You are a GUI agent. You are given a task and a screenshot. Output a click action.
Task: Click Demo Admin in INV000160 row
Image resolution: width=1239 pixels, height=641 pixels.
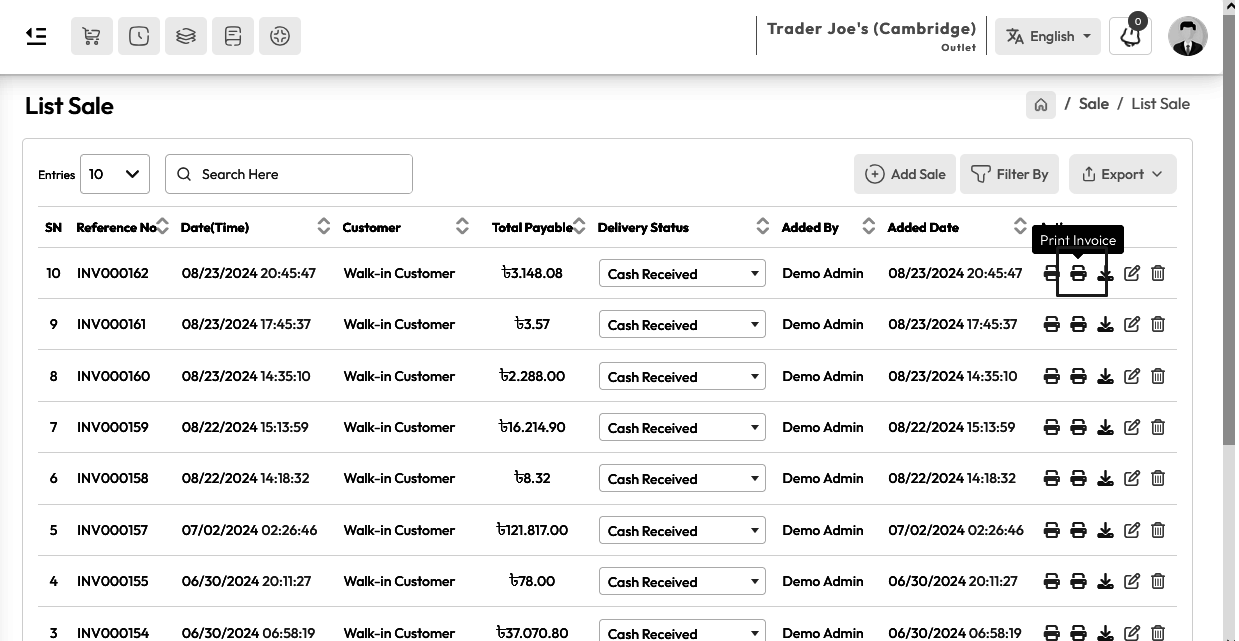pos(822,376)
